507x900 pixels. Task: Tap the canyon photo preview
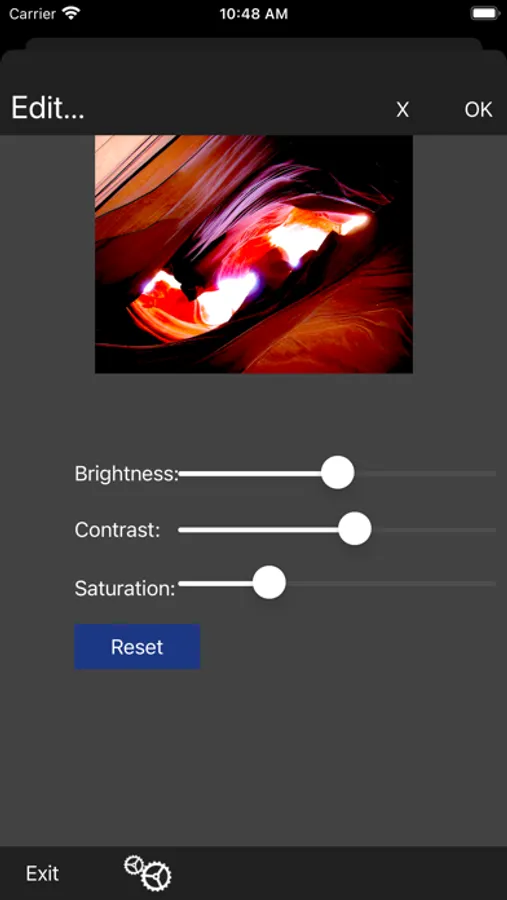pos(254,254)
